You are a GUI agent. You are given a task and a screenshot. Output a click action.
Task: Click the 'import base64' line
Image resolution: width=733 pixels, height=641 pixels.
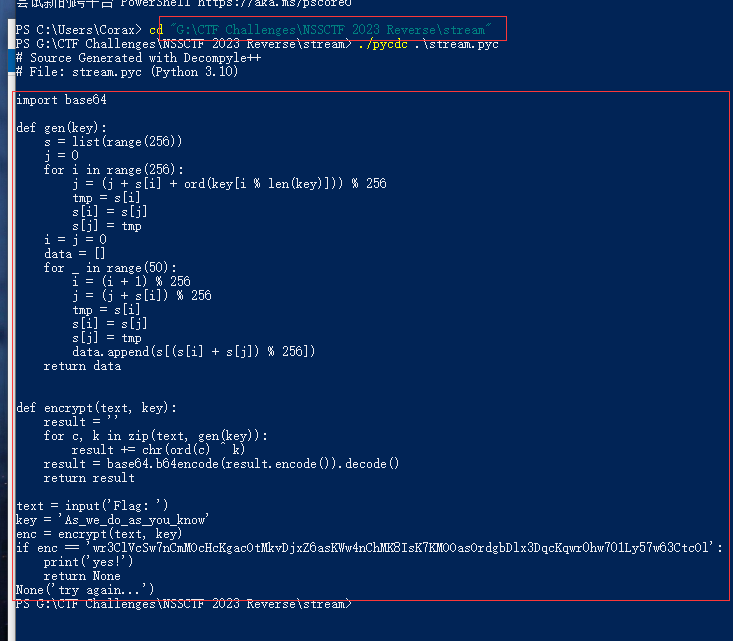click(x=62, y=100)
